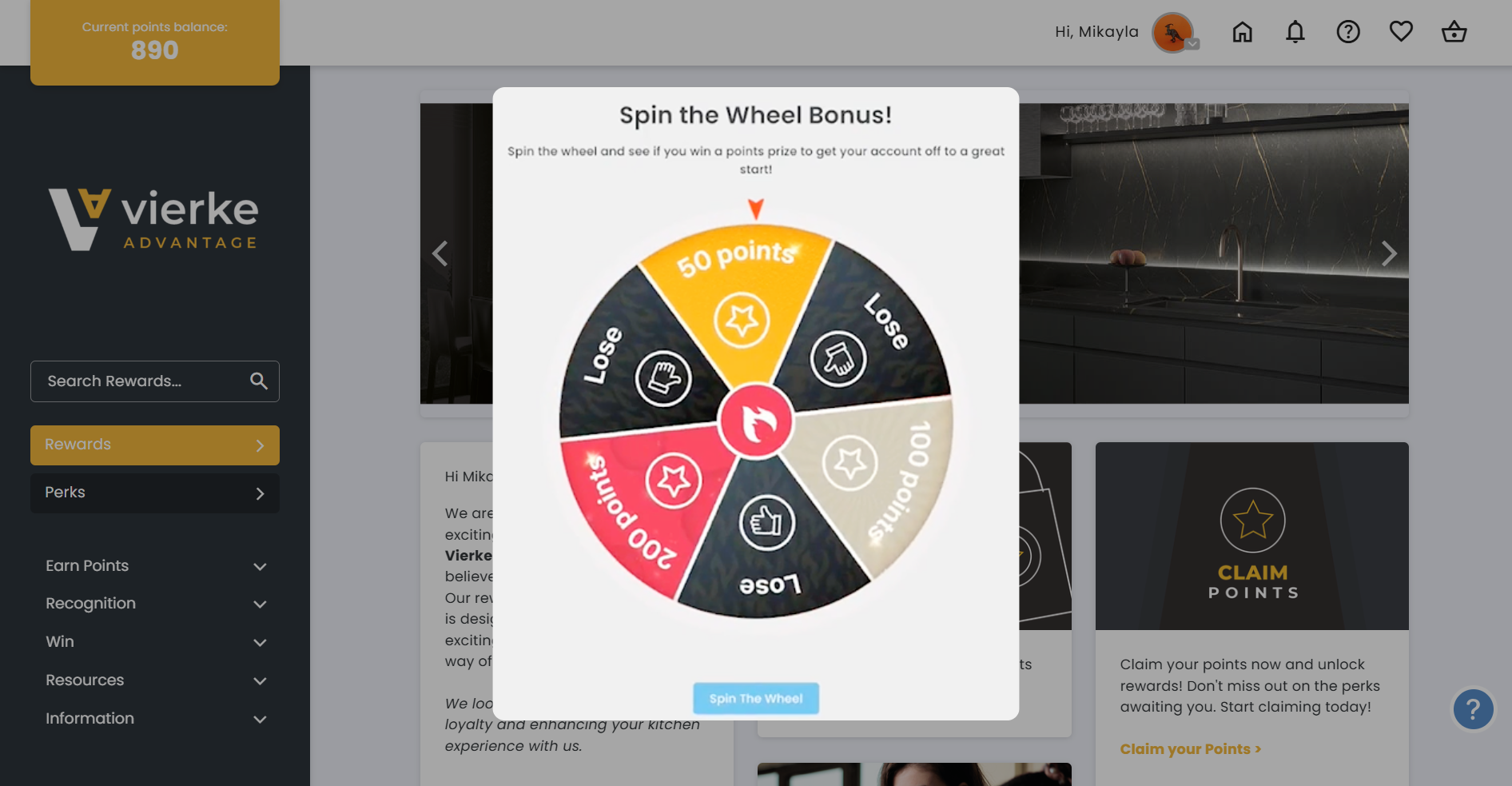
Task: Expand the Win menu section
Action: pos(155,642)
